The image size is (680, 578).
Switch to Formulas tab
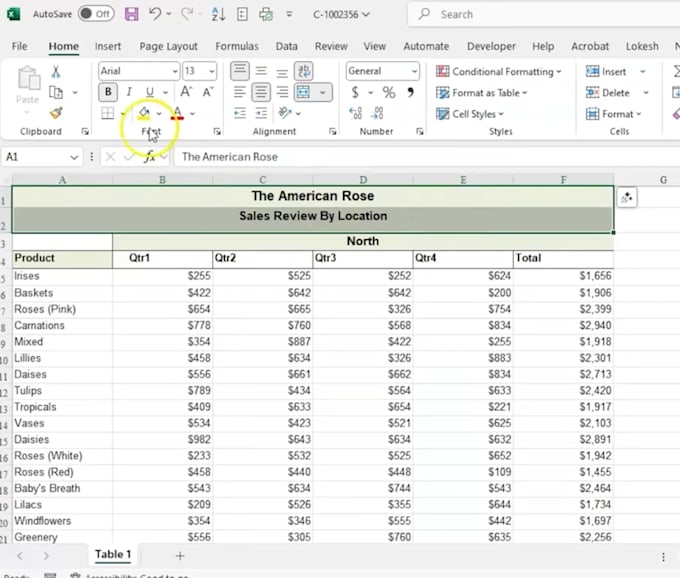237,46
